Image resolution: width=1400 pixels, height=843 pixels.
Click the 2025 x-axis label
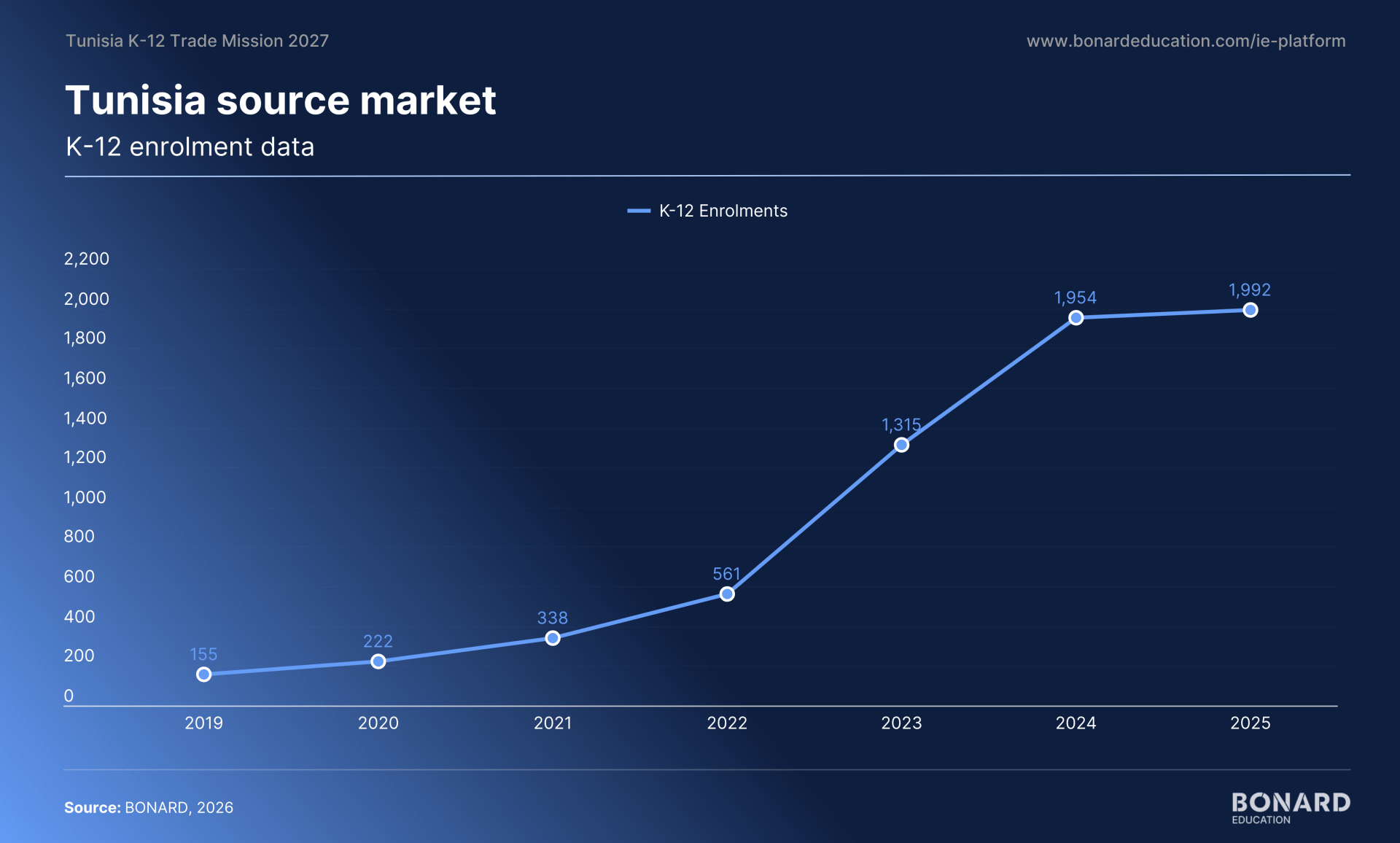(x=1251, y=723)
